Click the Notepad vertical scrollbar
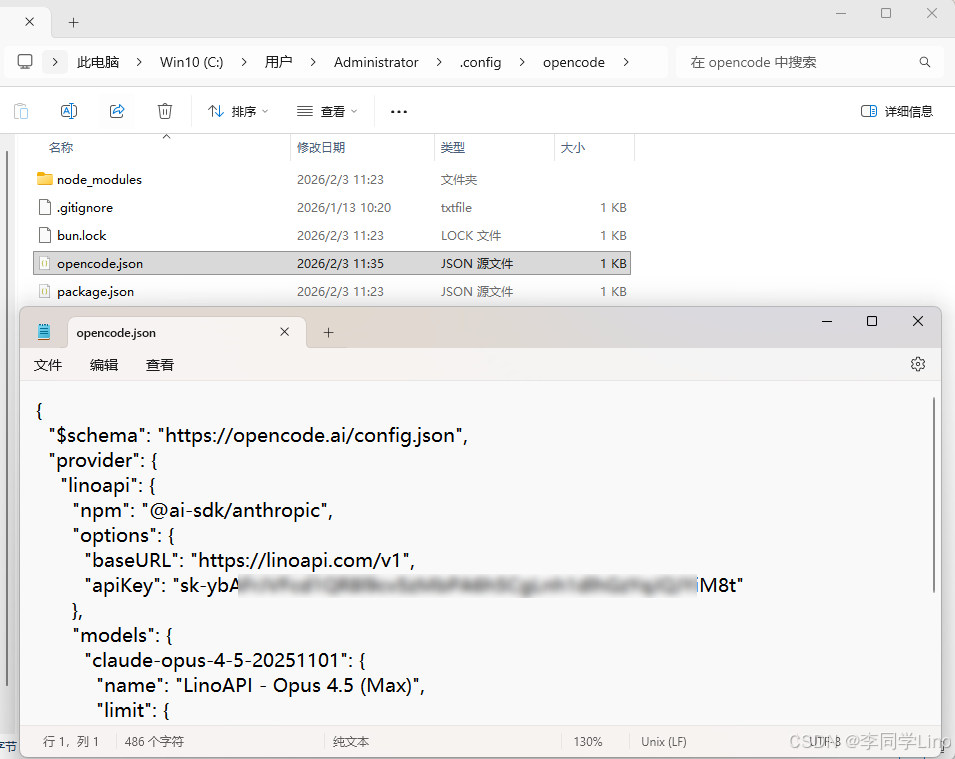 click(934, 495)
